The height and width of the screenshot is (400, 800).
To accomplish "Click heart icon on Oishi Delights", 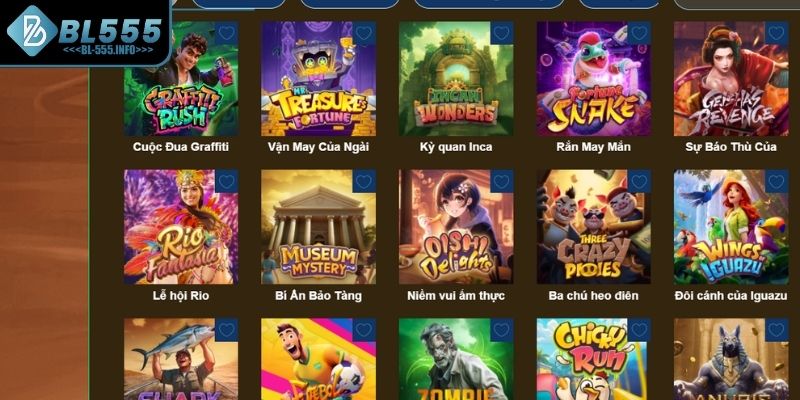I will tap(502, 181).
